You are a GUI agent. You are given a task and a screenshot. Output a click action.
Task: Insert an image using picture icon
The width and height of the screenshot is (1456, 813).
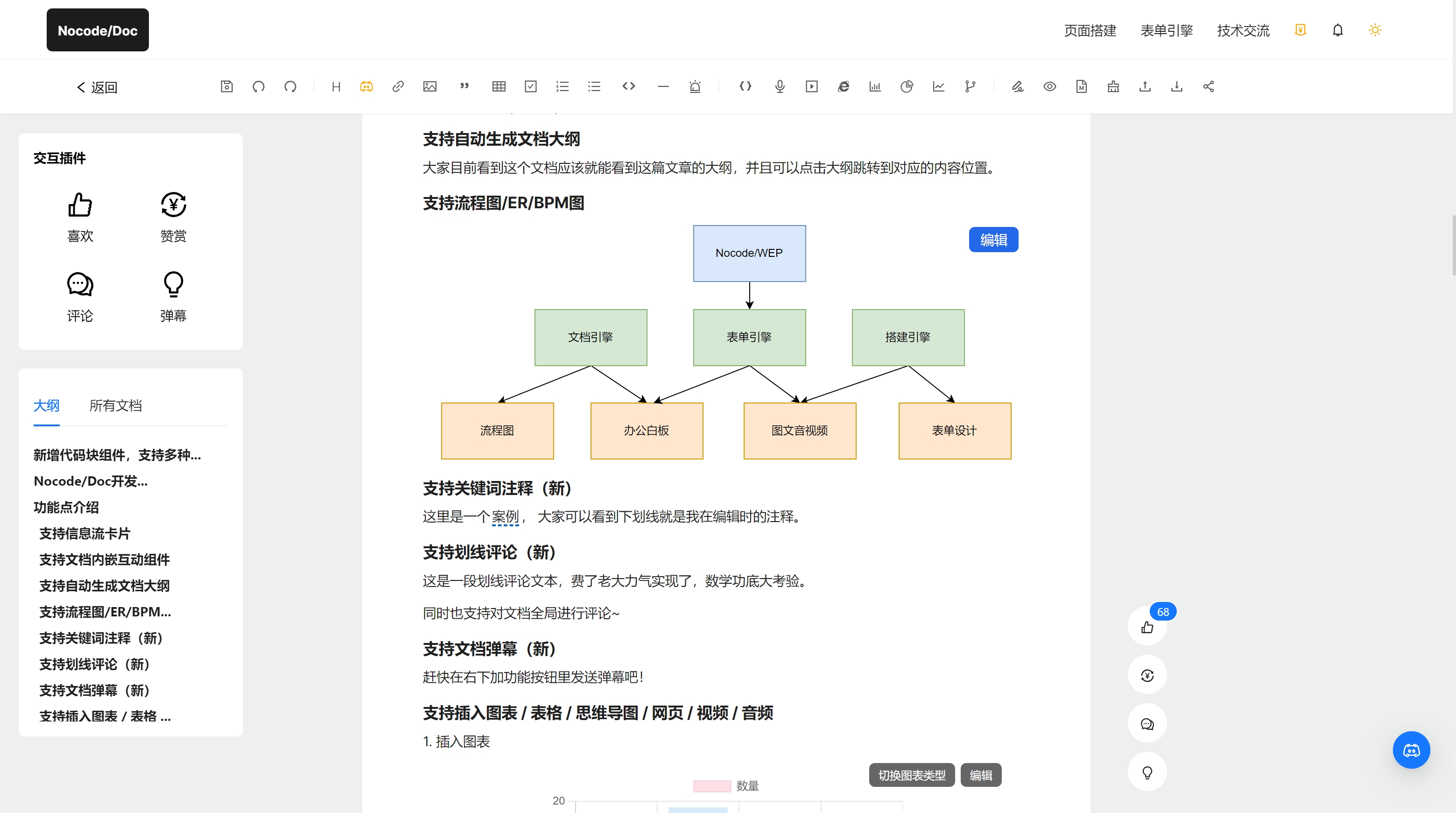click(429, 86)
